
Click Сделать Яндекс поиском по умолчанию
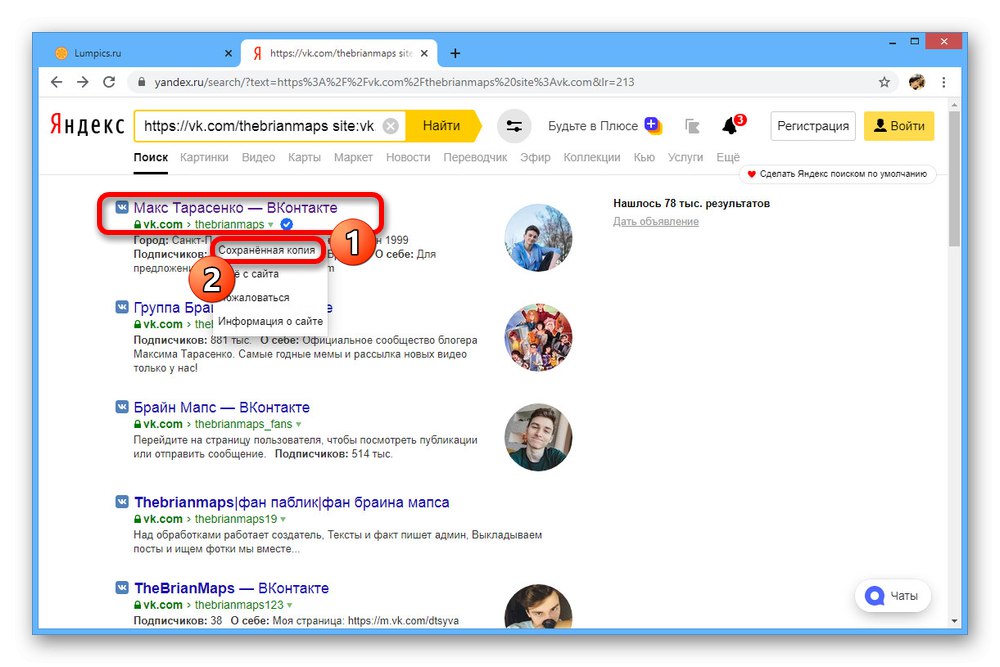point(838,174)
